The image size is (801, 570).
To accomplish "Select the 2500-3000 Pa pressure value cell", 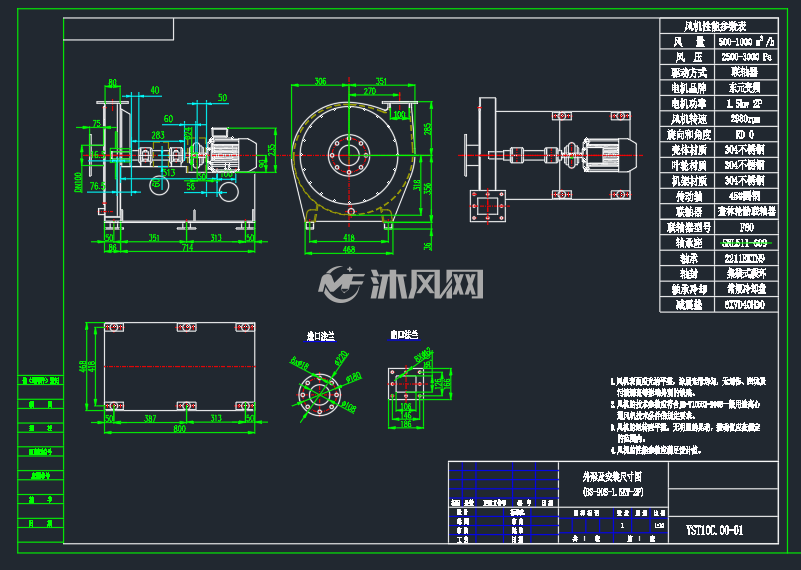I will (746, 57).
